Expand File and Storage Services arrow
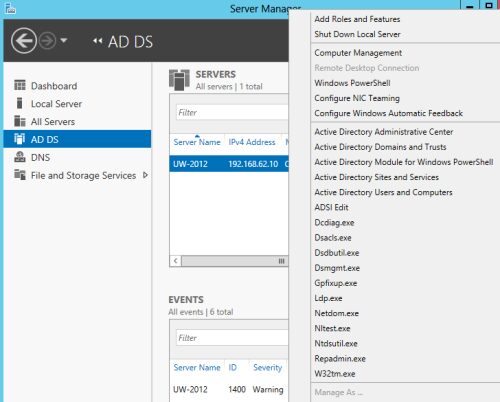The height and width of the screenshot is (402, 500). click(x=145, y=175)
